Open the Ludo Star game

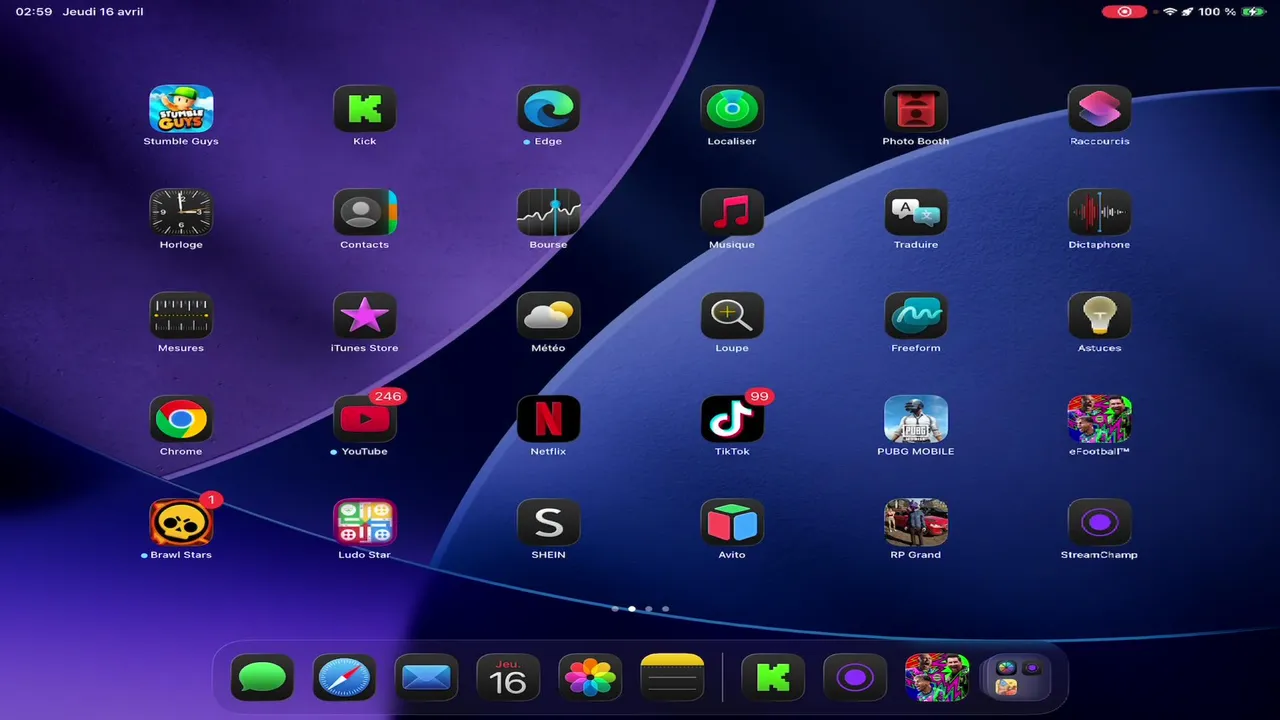365,522
